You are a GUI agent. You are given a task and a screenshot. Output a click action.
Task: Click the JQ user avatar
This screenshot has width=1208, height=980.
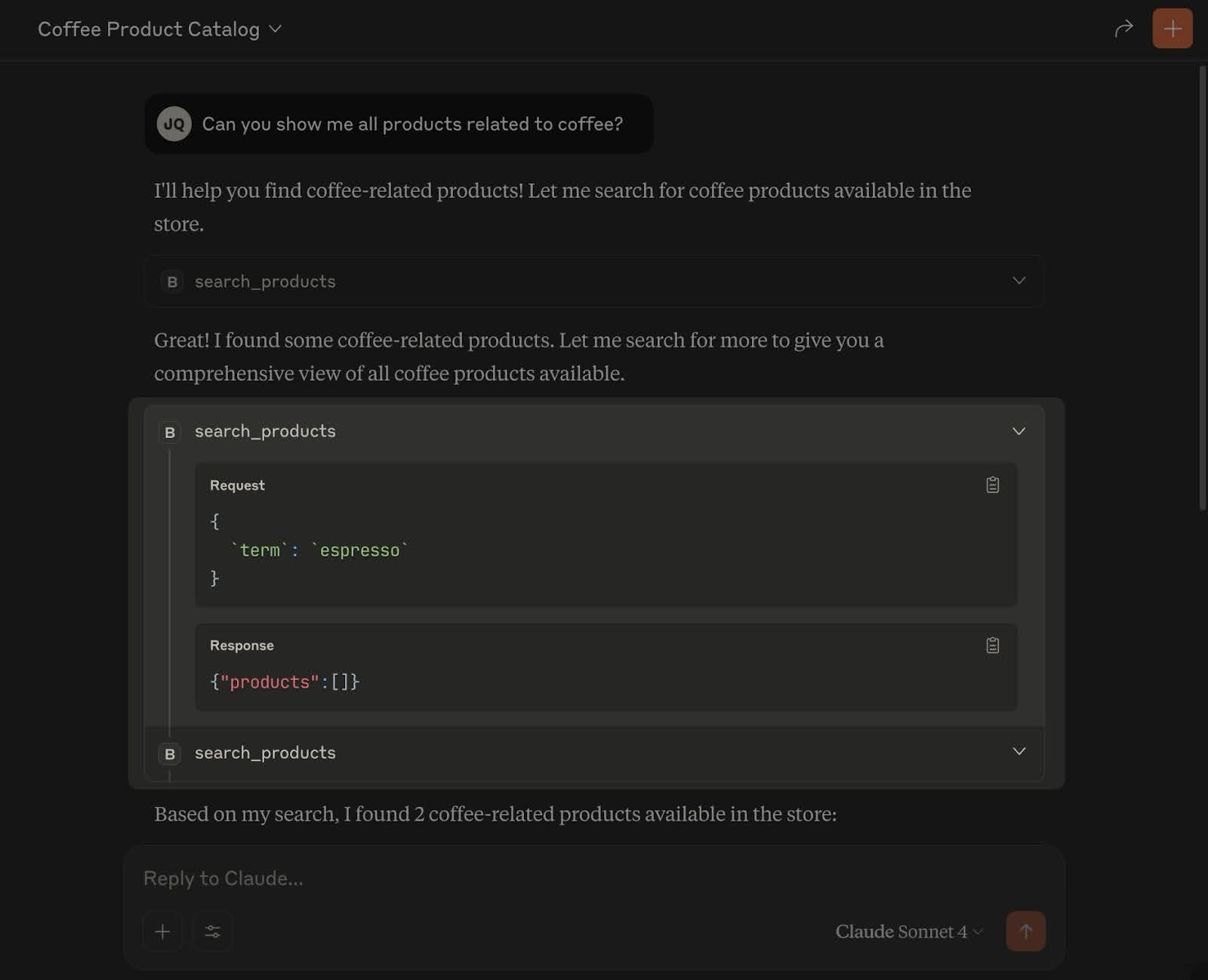[174, 124]
